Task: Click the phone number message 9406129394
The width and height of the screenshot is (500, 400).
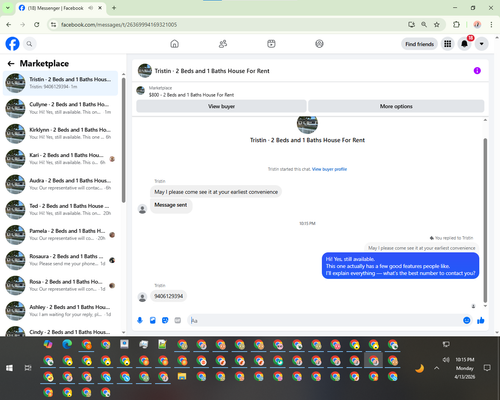Action: 168,296
